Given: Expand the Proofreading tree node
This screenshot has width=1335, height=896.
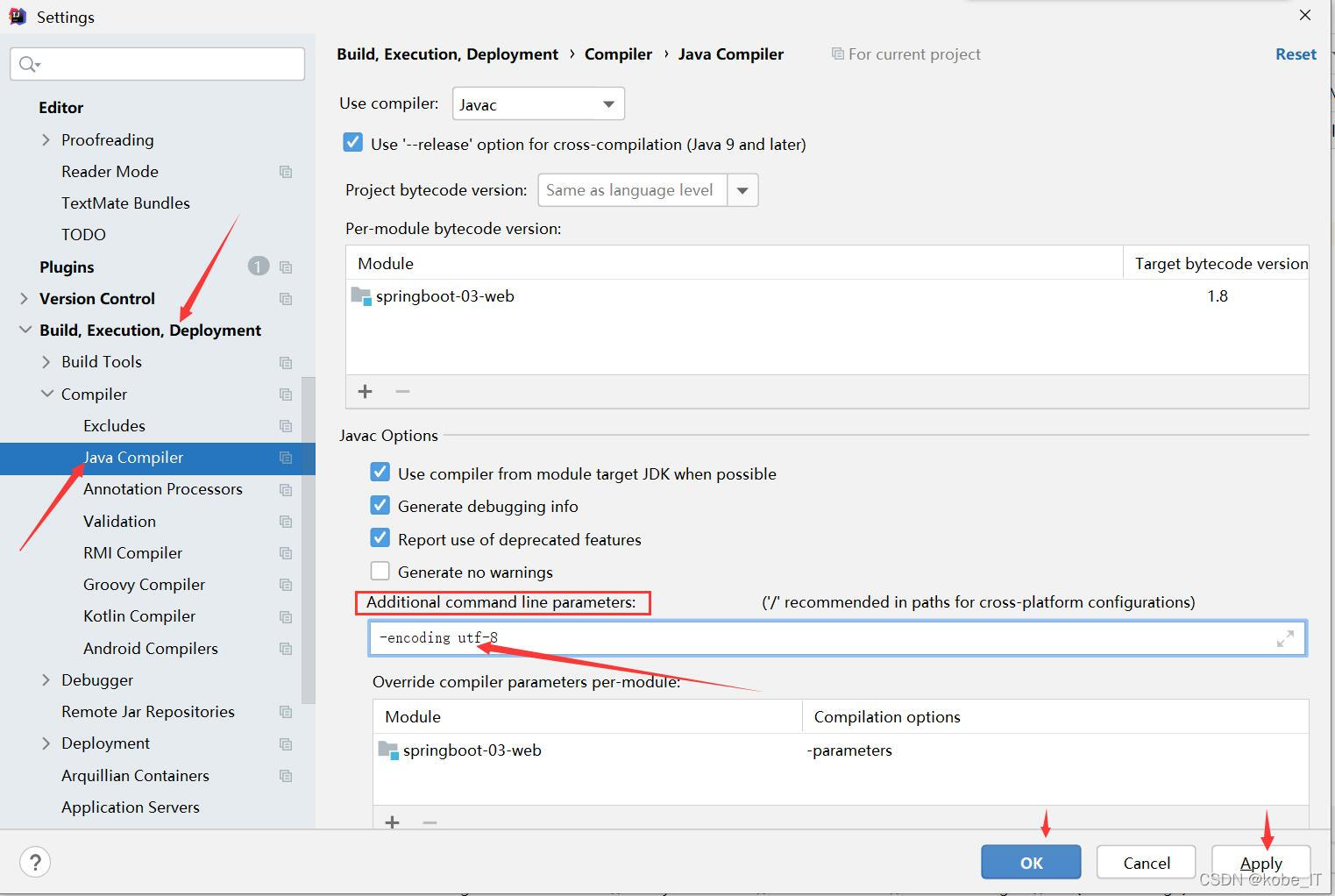Looking at the screenshot, I should (x=46, y=140).
